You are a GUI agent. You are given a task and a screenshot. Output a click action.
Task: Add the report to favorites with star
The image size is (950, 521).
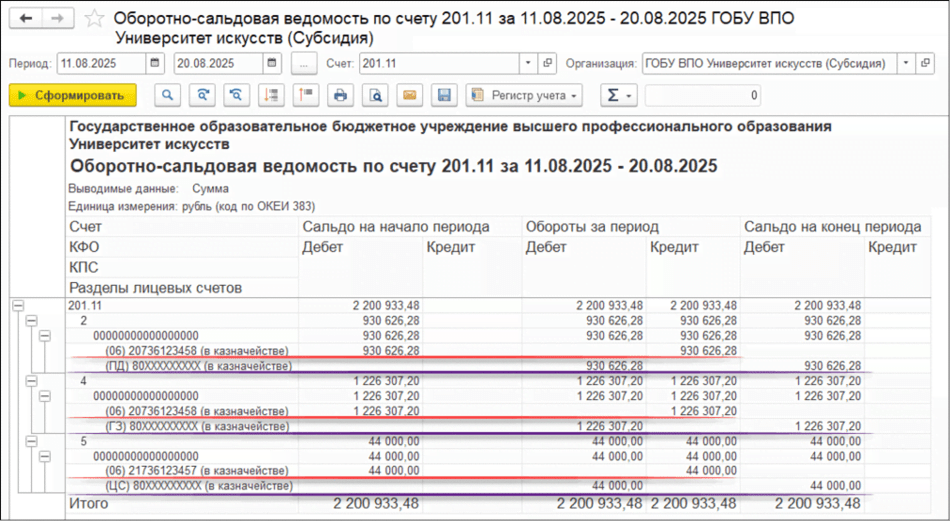pos(94,19)
